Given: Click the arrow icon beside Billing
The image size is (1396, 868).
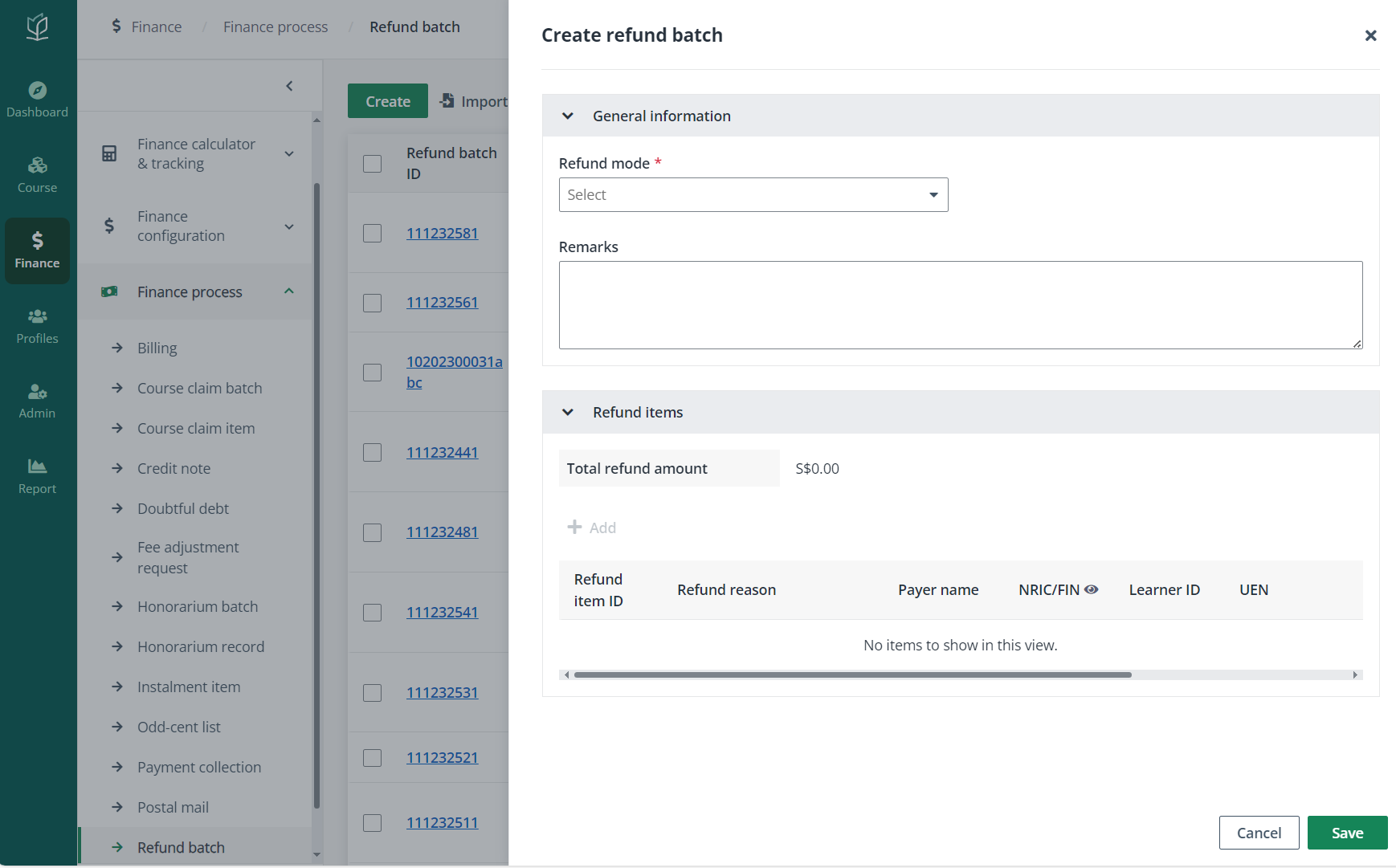Looking at the screenshot, I should click(x=117, y=348).
